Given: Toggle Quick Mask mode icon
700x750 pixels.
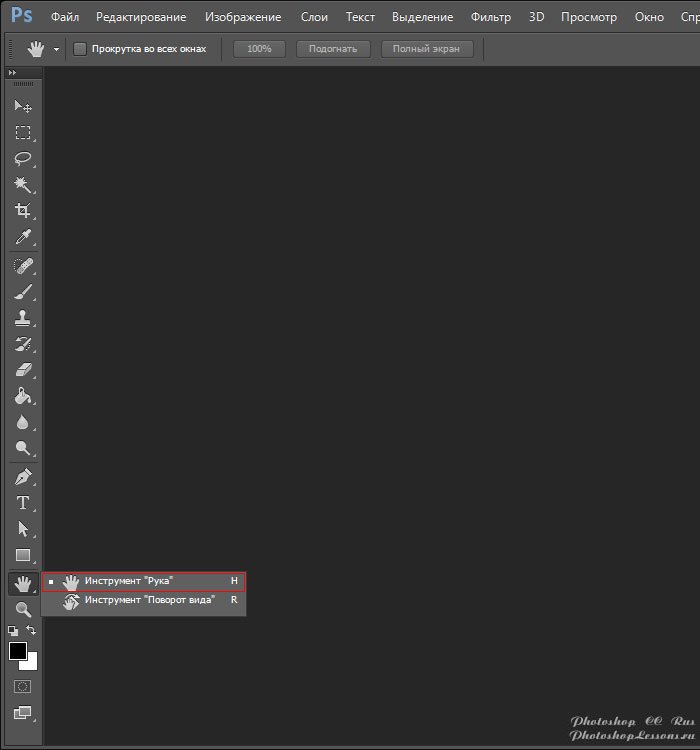Looking at the screenshot, I should [x=23, y=687].
